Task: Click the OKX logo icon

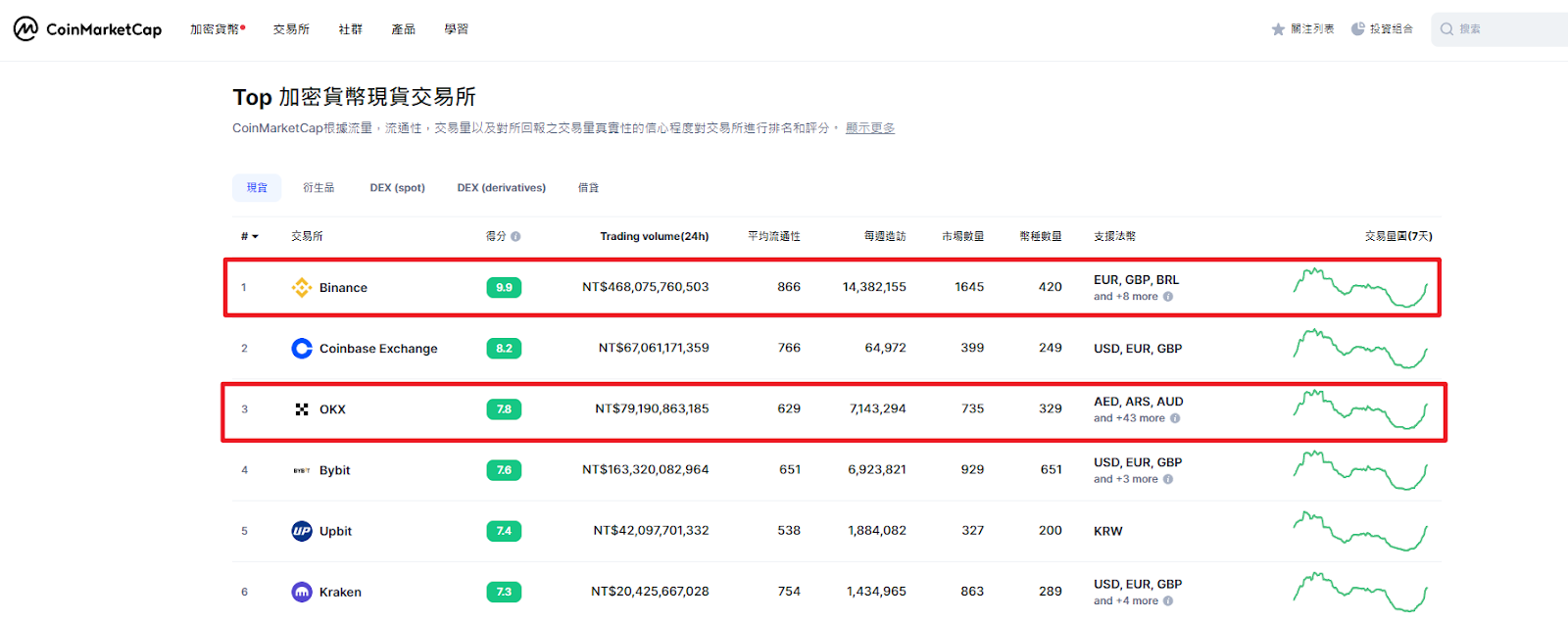Action: tap(302, 409)
